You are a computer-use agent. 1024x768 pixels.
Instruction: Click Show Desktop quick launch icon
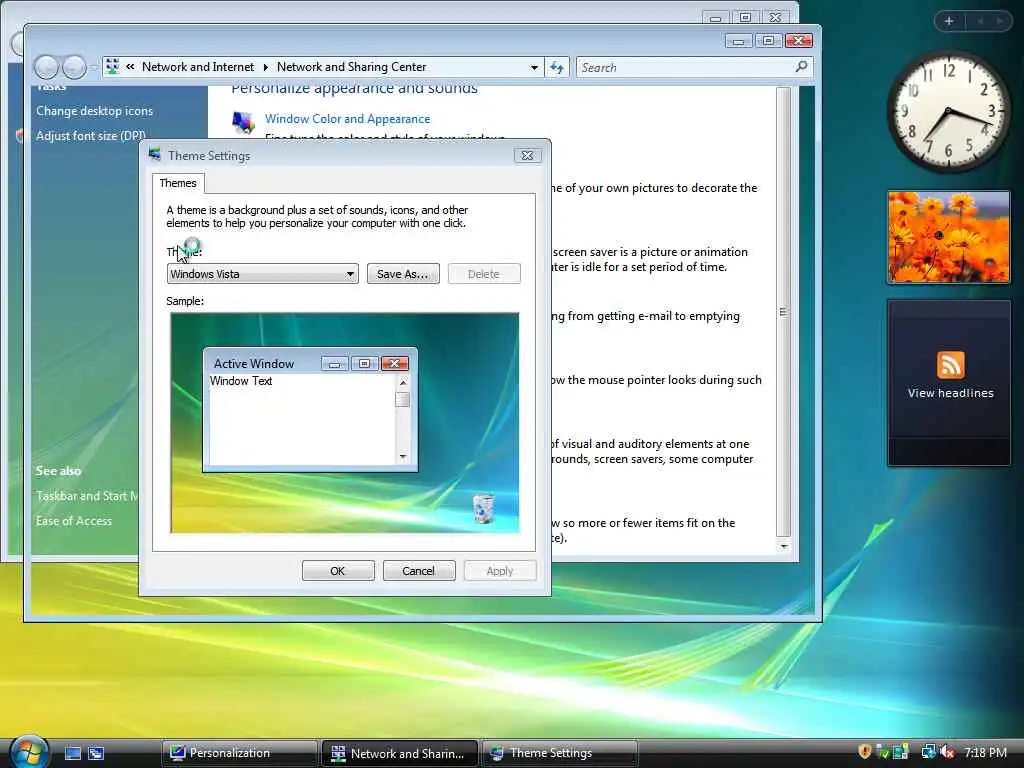[72, 753]
